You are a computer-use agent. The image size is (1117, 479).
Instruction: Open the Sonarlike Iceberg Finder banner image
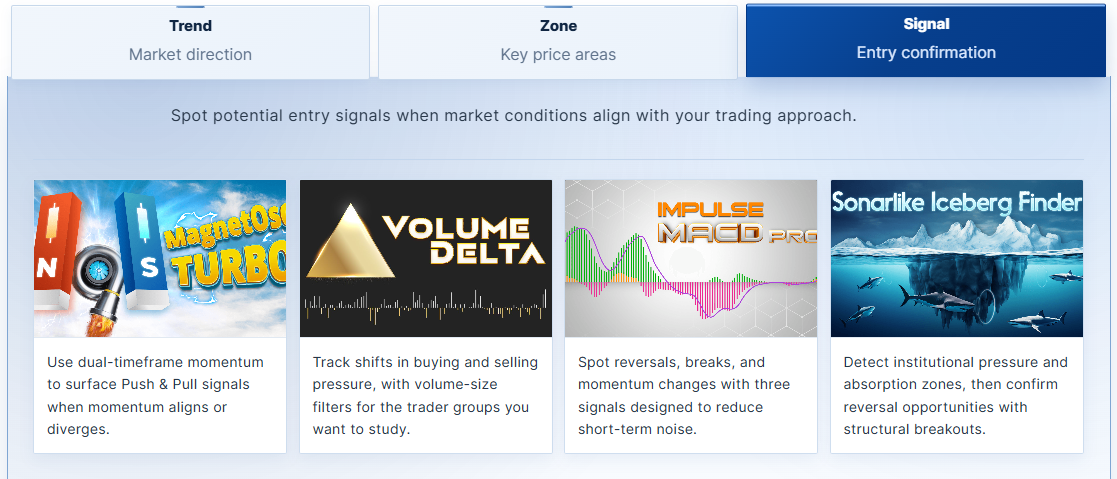click(x=957, y=258)
